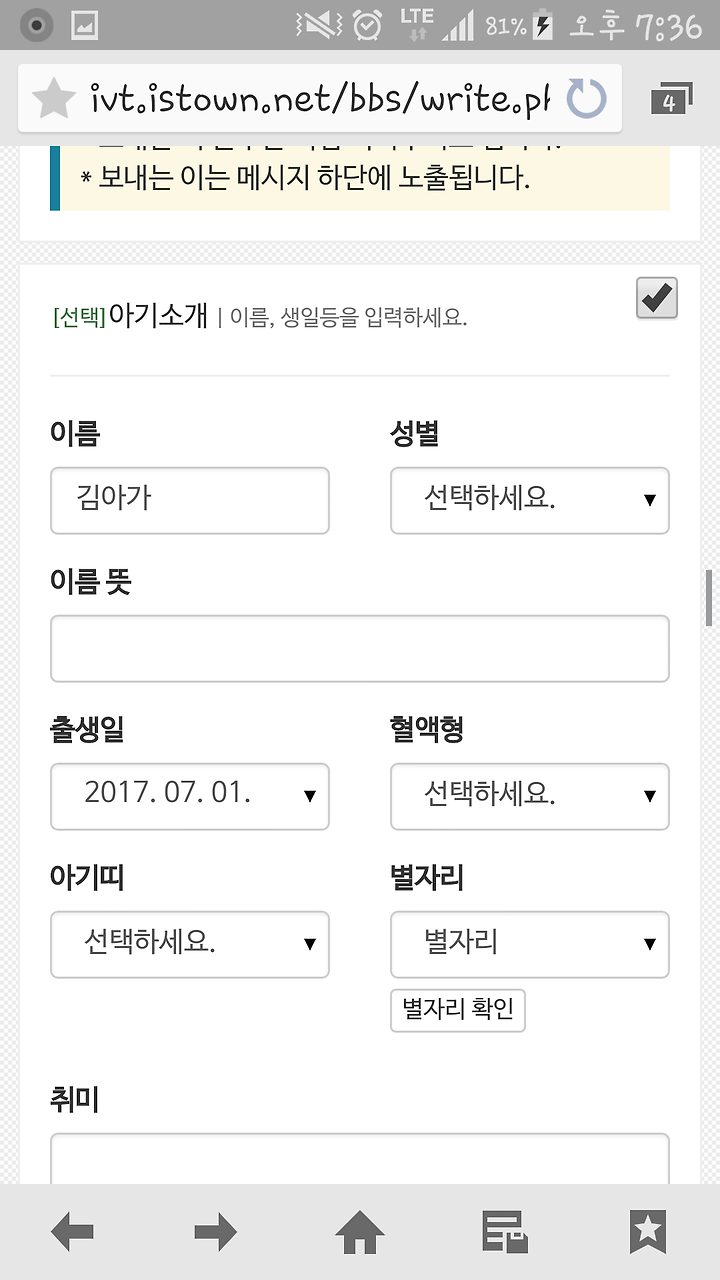This screenshot has width=720, height=1280.
Task: Click the 별자리 확인 button
Action: pos(458,1010)
